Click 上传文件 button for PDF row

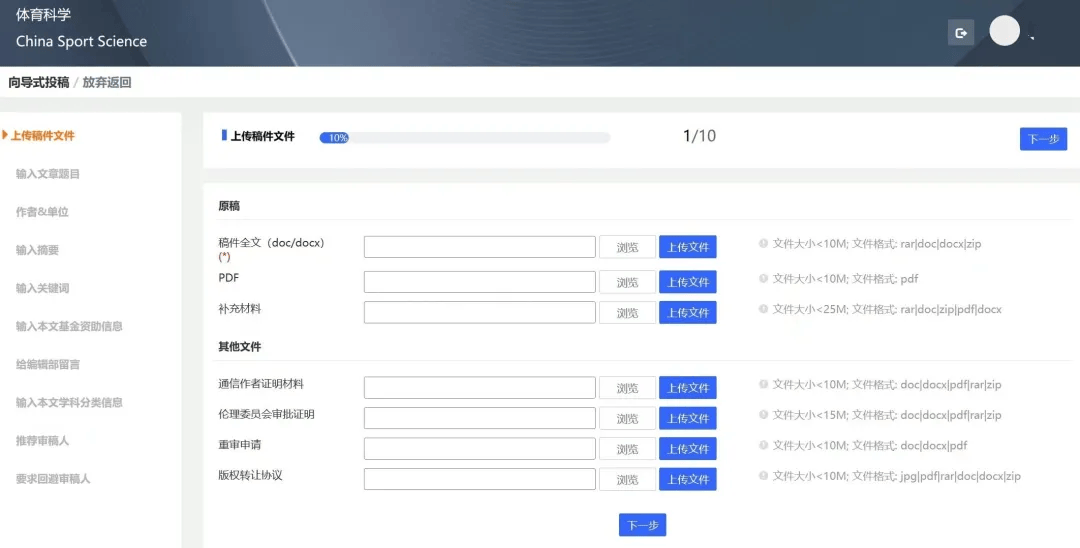(688, 282)
